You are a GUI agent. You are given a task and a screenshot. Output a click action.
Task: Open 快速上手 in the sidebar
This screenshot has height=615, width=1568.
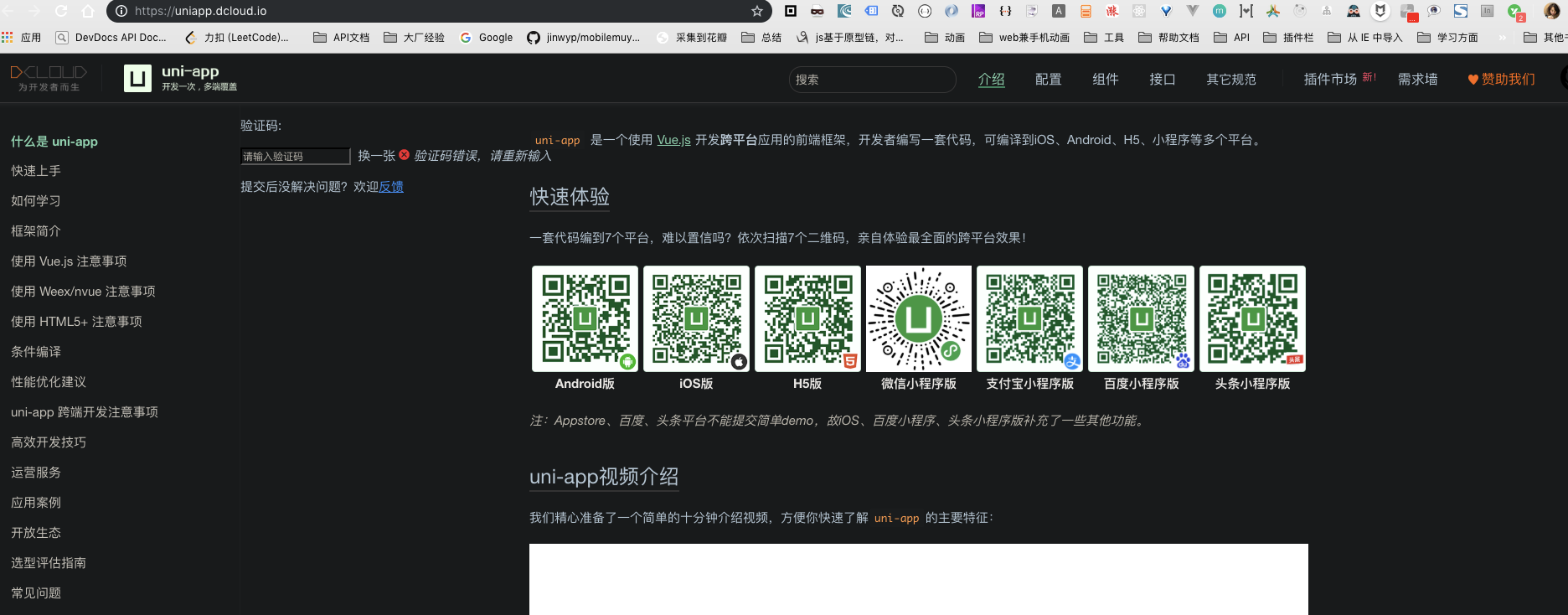coord(36,170)
